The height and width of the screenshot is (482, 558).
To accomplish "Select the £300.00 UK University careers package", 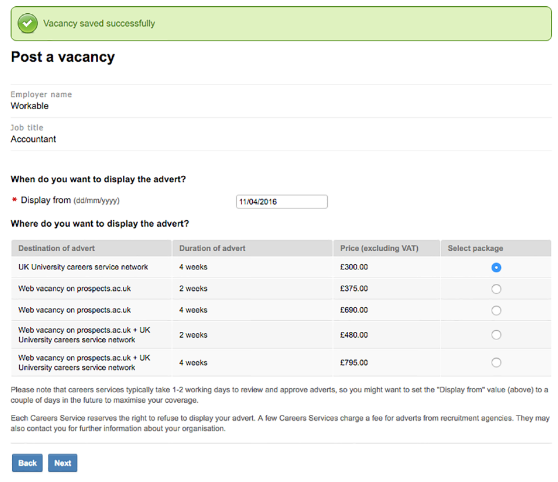I will coord(496,267).
